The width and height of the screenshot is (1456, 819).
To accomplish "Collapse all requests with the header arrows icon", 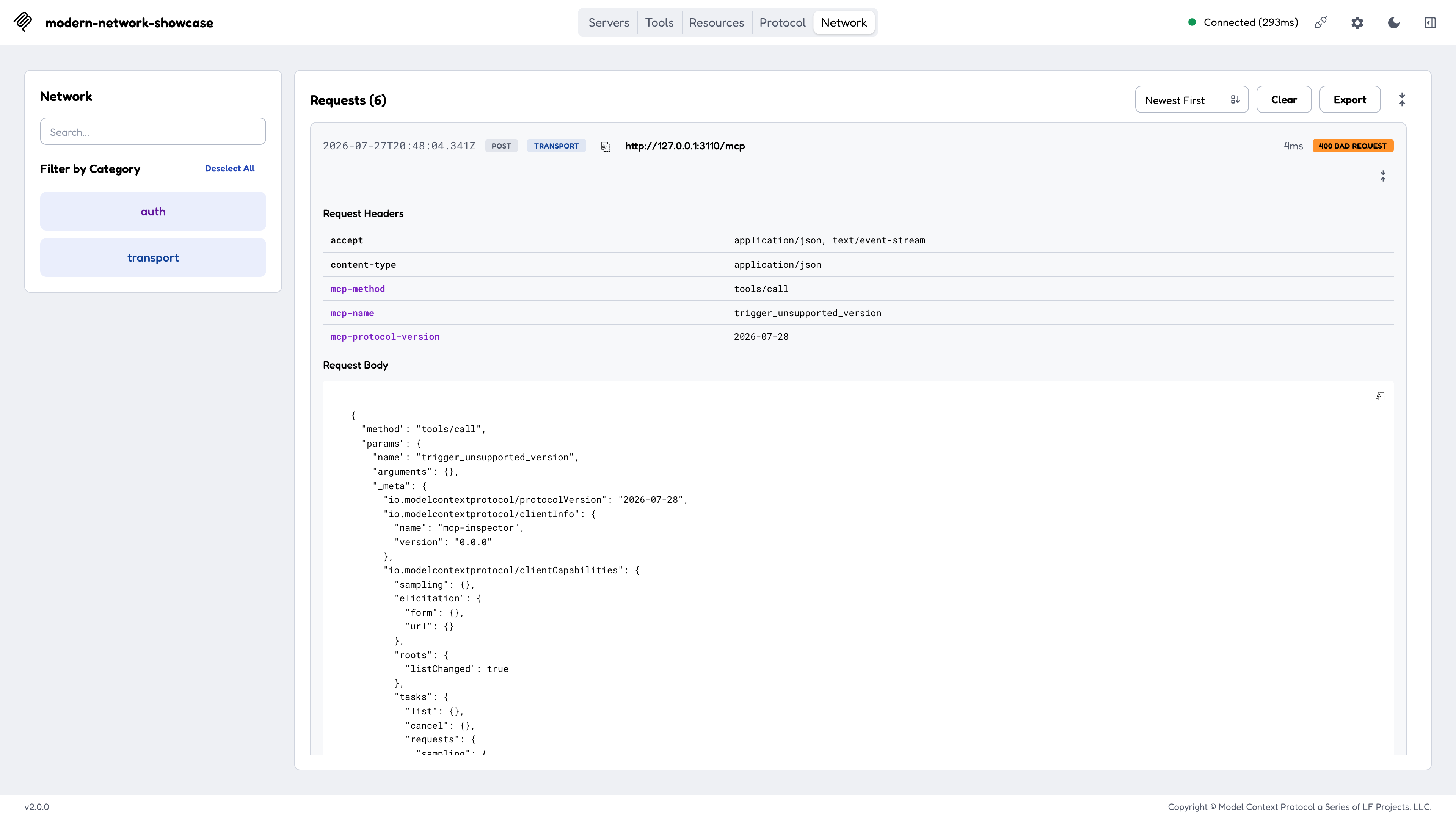I will [1402, 99].
